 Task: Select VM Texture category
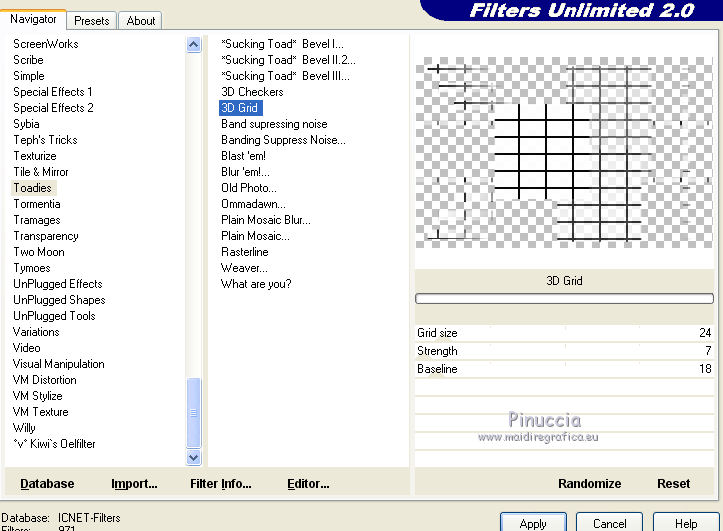tap(40, 412)
